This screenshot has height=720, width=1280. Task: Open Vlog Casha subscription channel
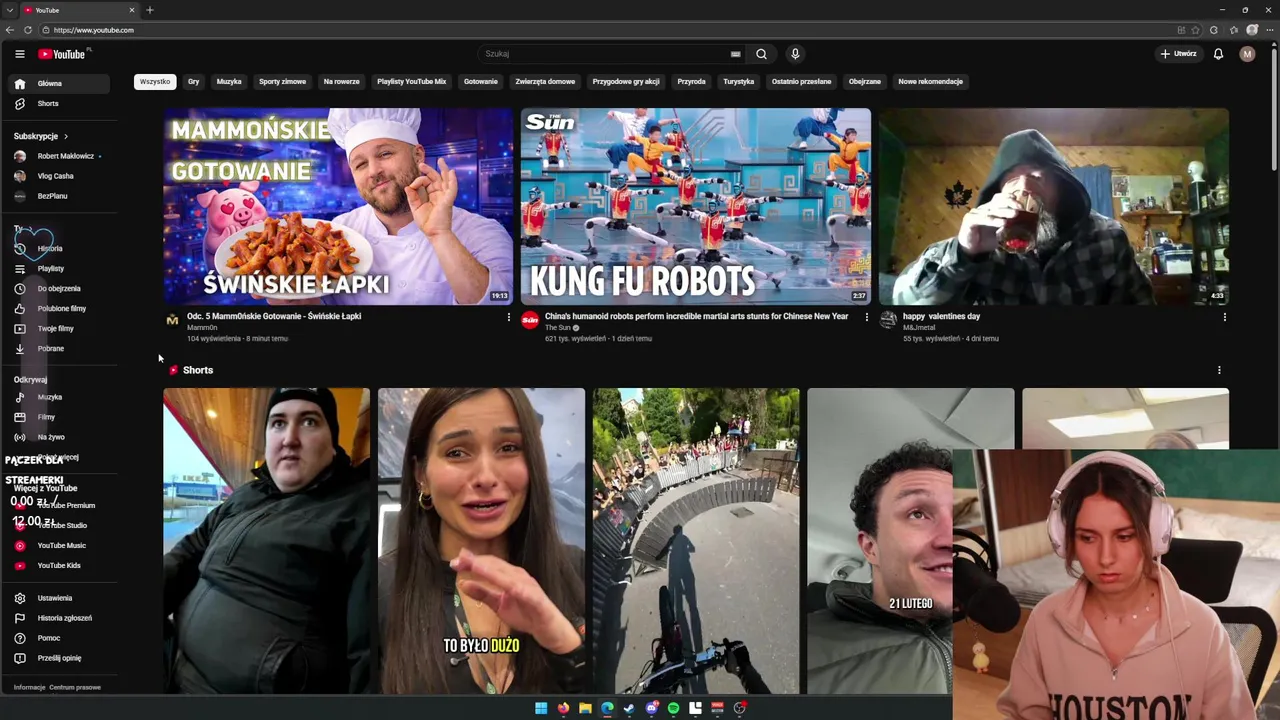[60, 176]
